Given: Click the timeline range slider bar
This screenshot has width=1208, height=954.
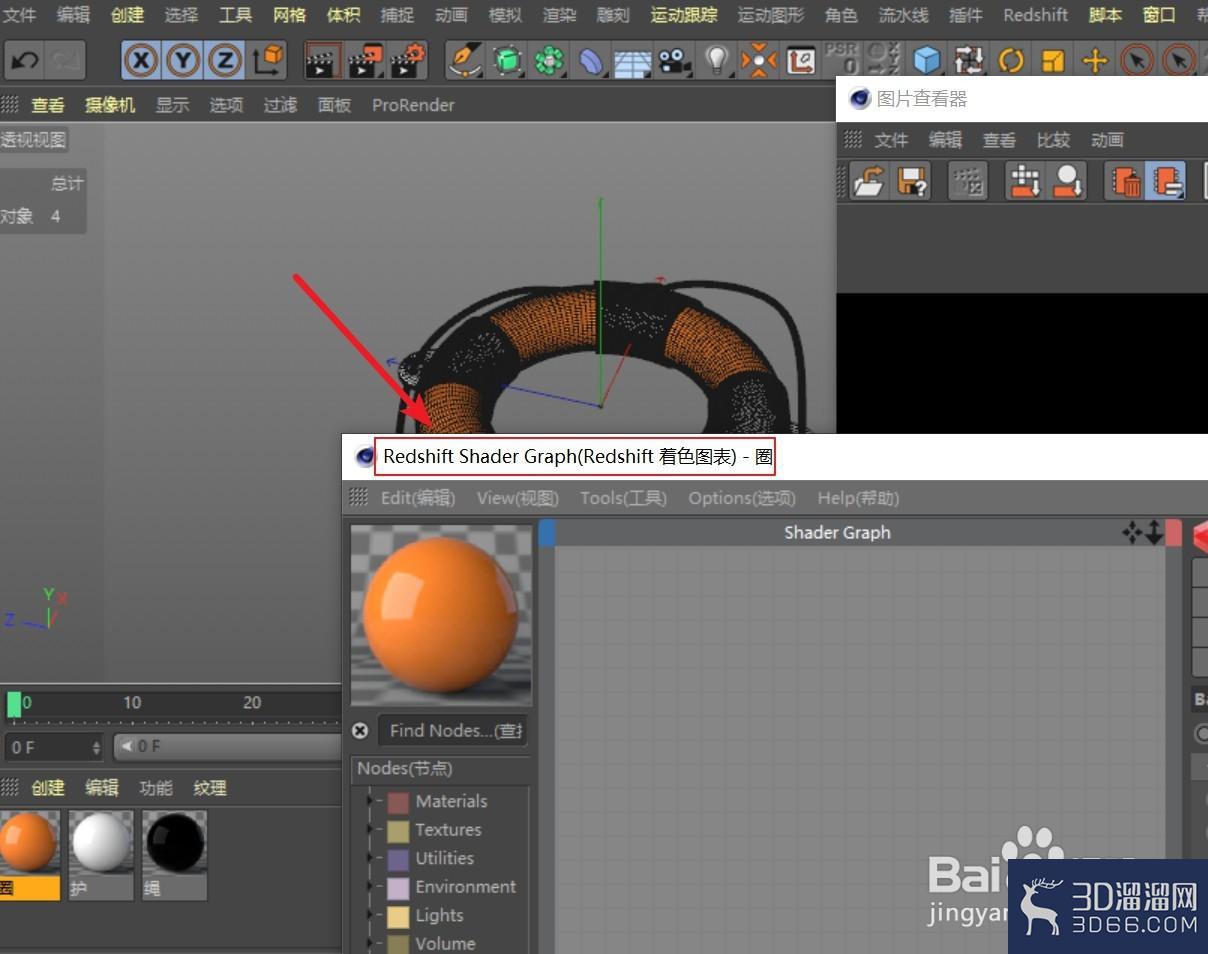Looking at the screenshot, I should coord(228,746).
